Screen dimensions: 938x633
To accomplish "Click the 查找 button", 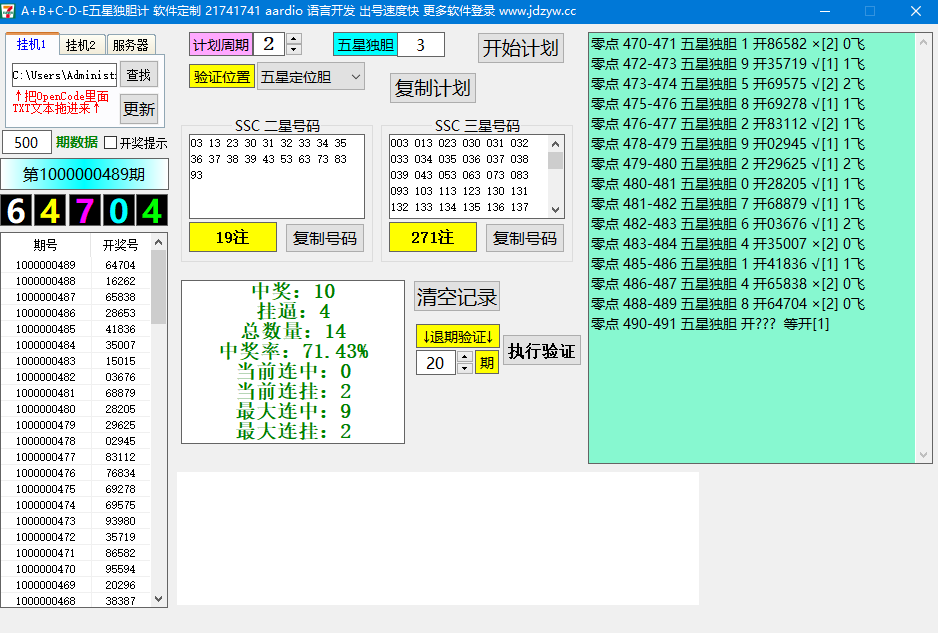I will tap(139, 75).
